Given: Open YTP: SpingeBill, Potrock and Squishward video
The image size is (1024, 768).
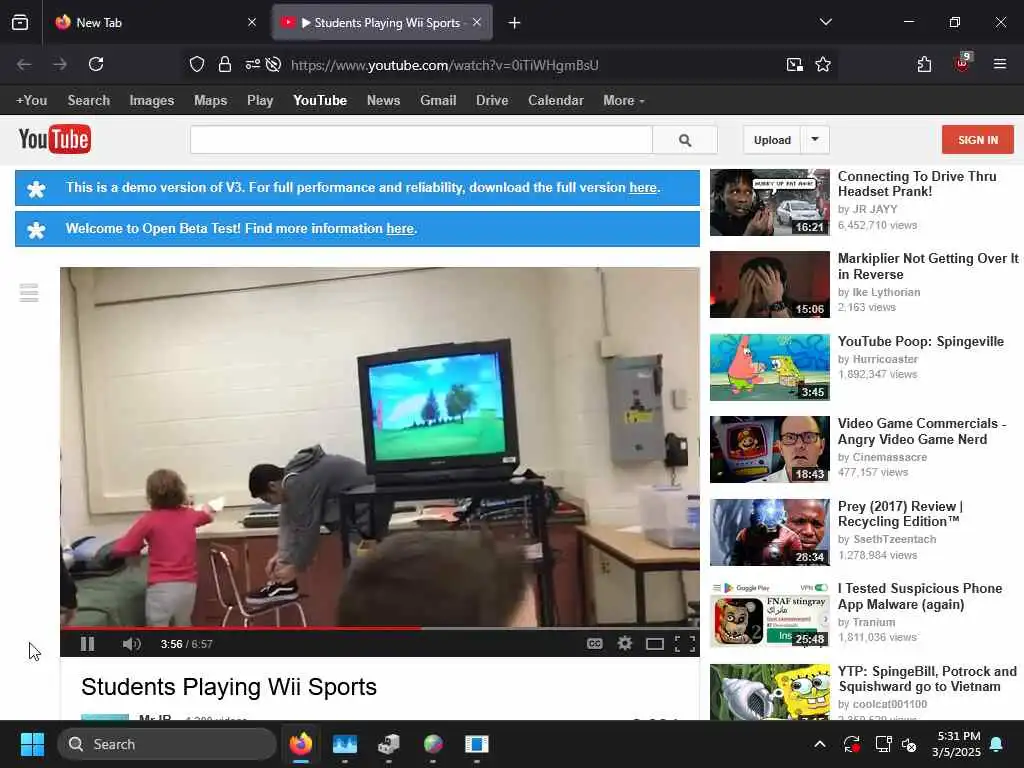Looking at the screenshot, I should tap(927, 679).
